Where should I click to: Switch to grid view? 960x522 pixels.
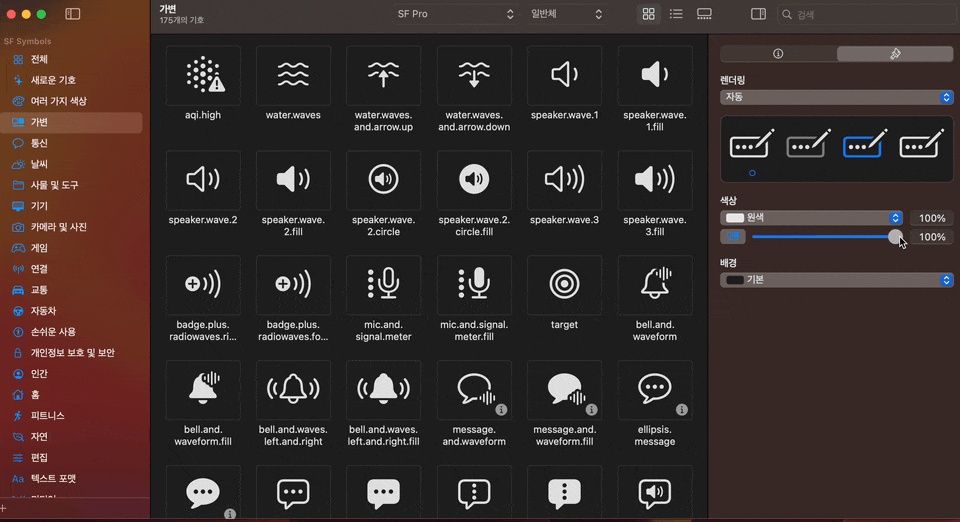click(x=648, y=13)
